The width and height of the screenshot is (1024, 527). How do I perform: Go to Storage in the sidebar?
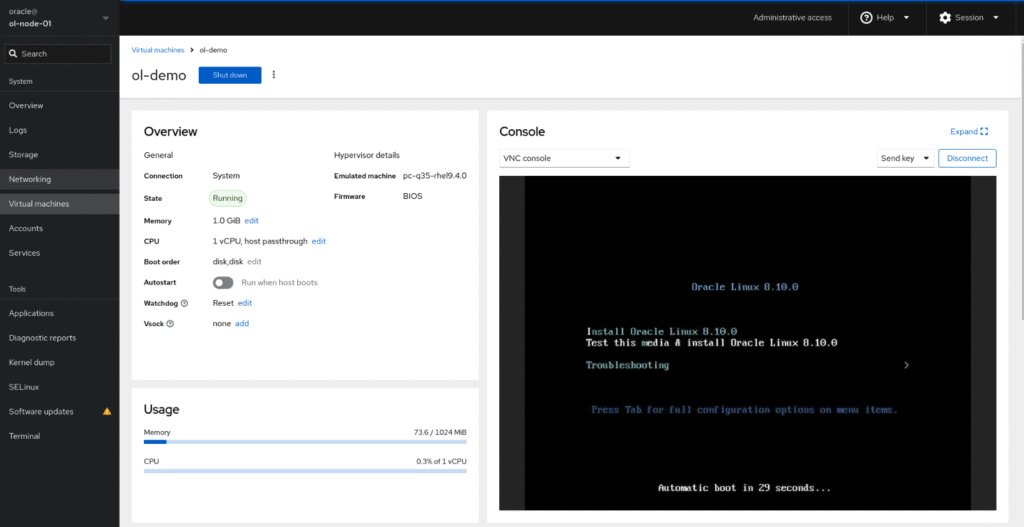pyautogui.click(x=24, y=155)
